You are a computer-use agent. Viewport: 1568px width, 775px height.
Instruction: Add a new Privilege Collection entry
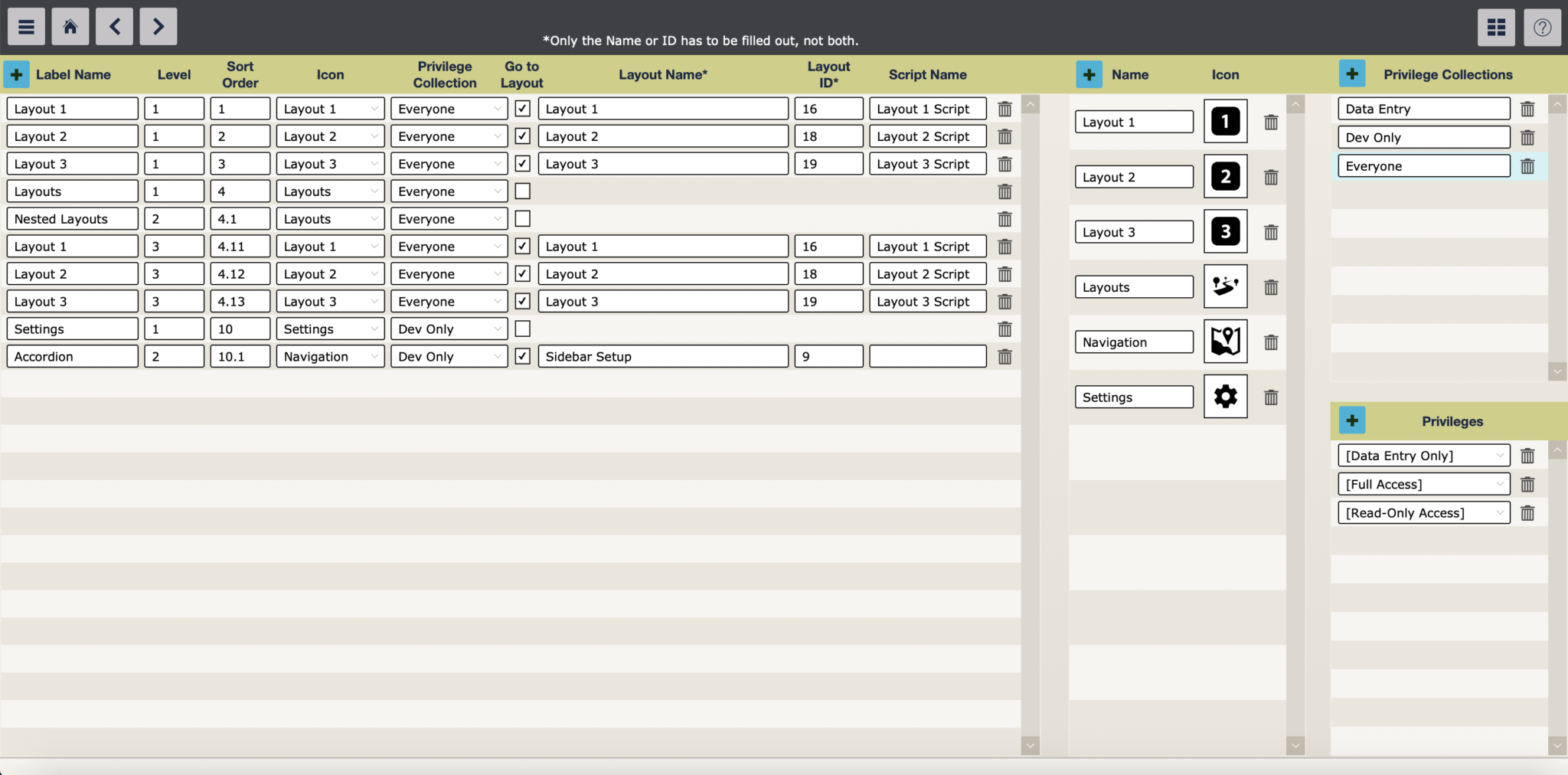(1352, 74)
